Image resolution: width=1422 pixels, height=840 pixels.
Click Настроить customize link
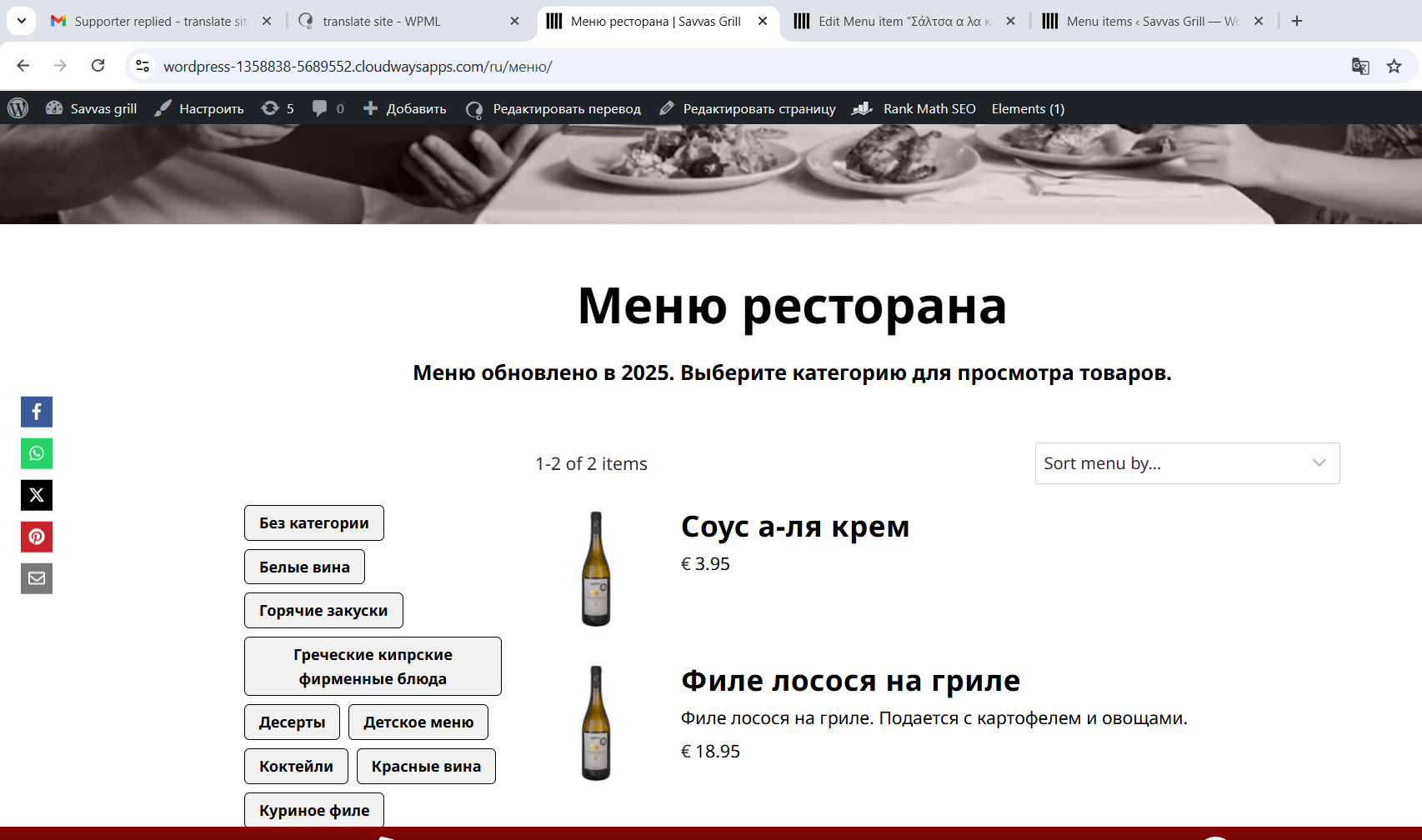coord(199,108)
